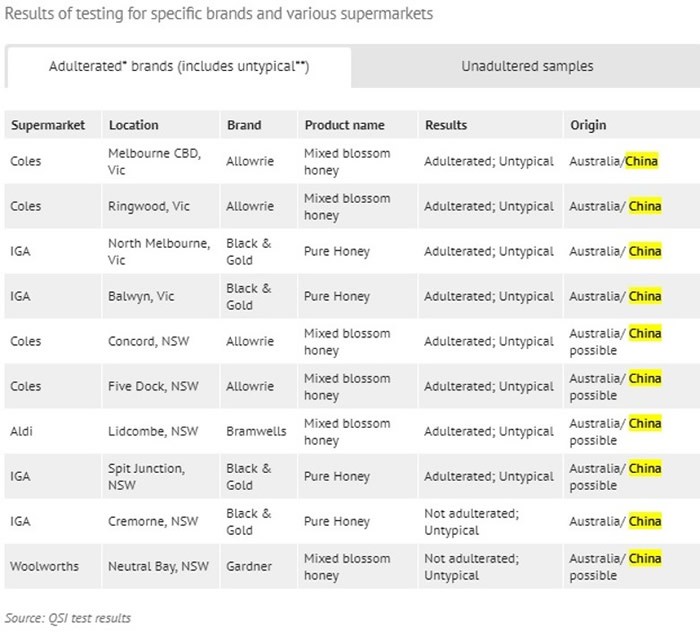Click the Neutral Bay, NSW cell

tap(159, 566)
